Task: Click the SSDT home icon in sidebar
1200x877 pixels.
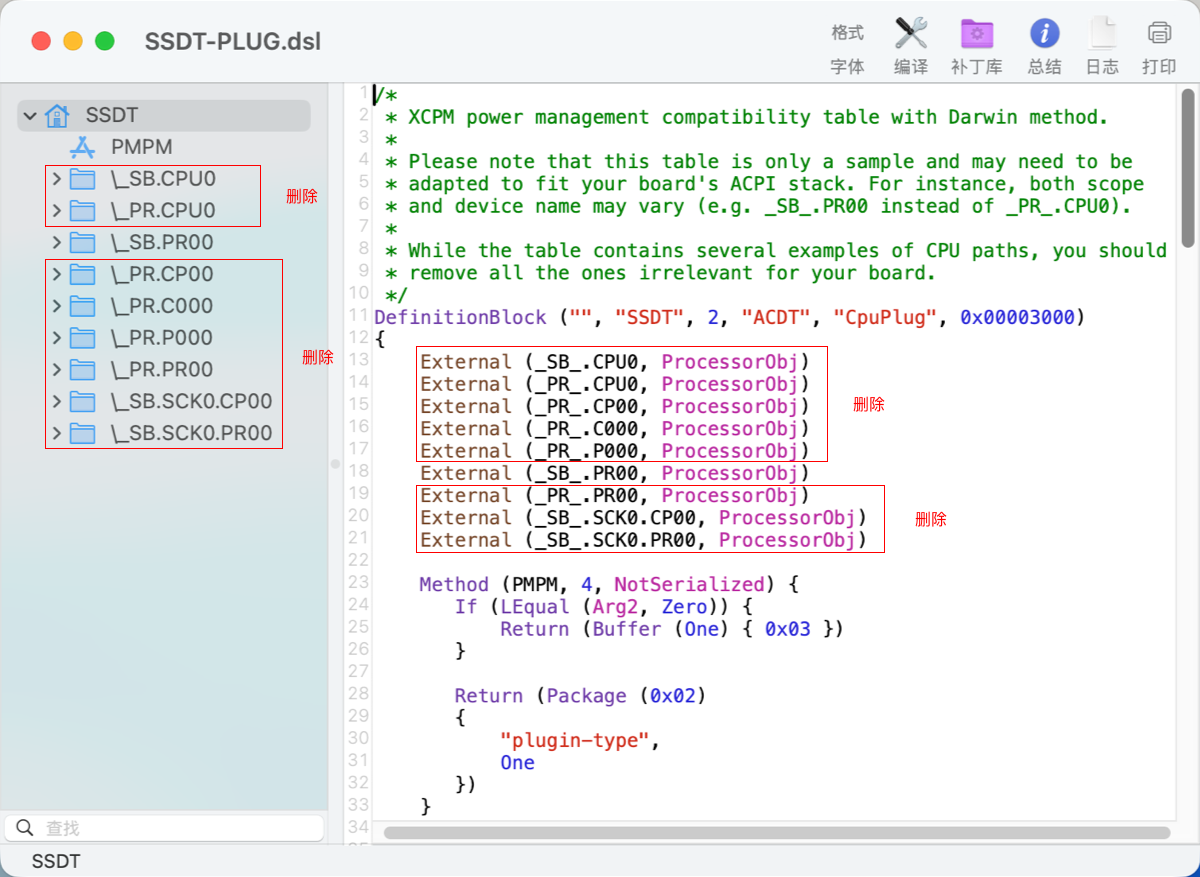Action: (58, 116)
